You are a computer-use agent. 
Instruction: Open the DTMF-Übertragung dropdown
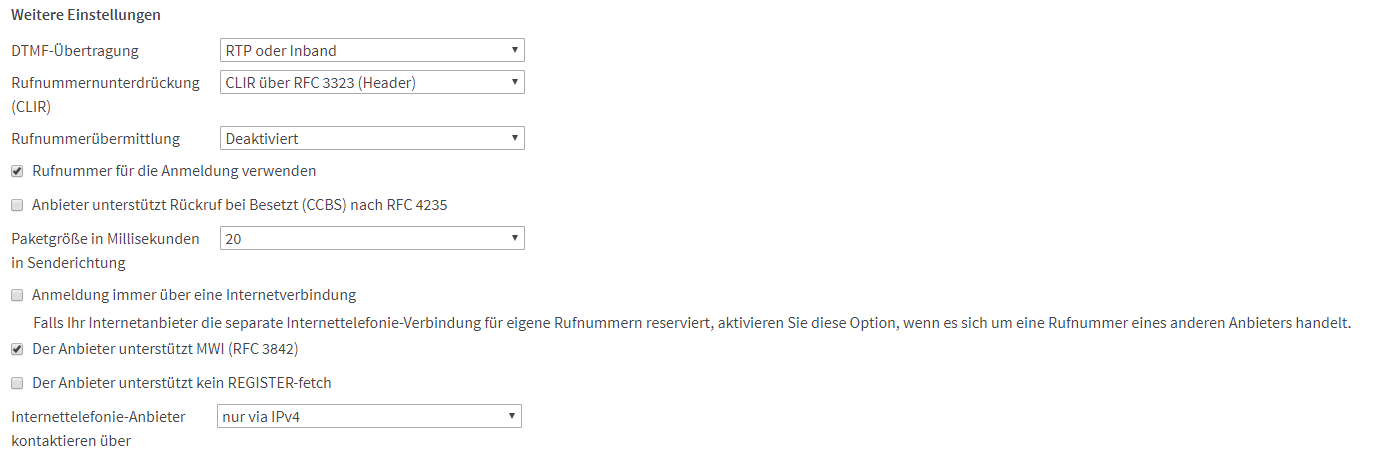(371, 50)
